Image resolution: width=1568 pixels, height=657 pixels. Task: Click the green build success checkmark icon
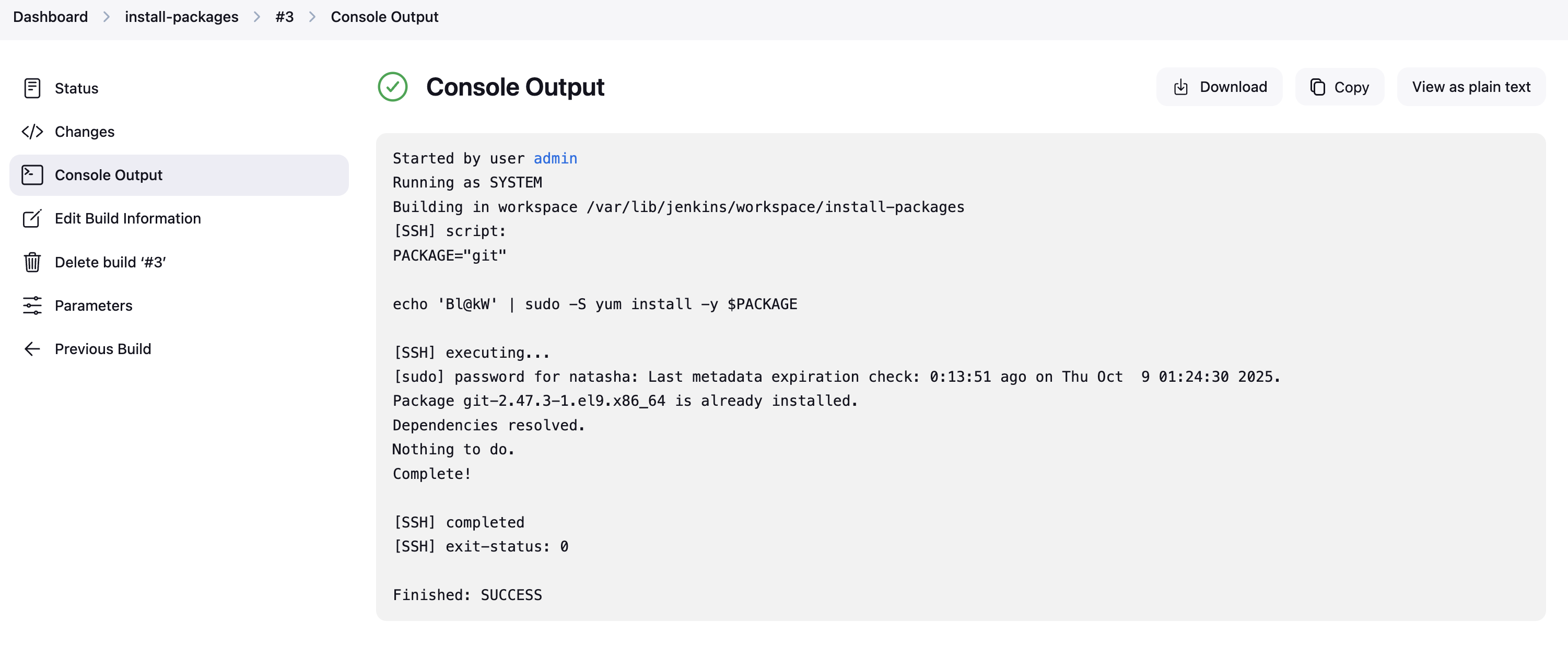pyautogui.click(x=393, y=87)
